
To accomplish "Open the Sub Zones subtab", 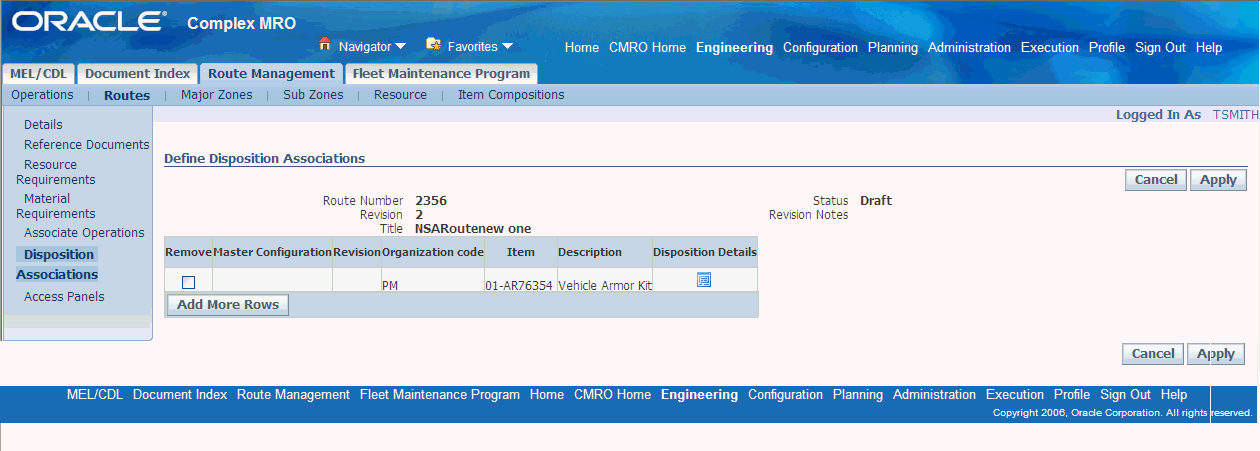I will click(313, 95).
